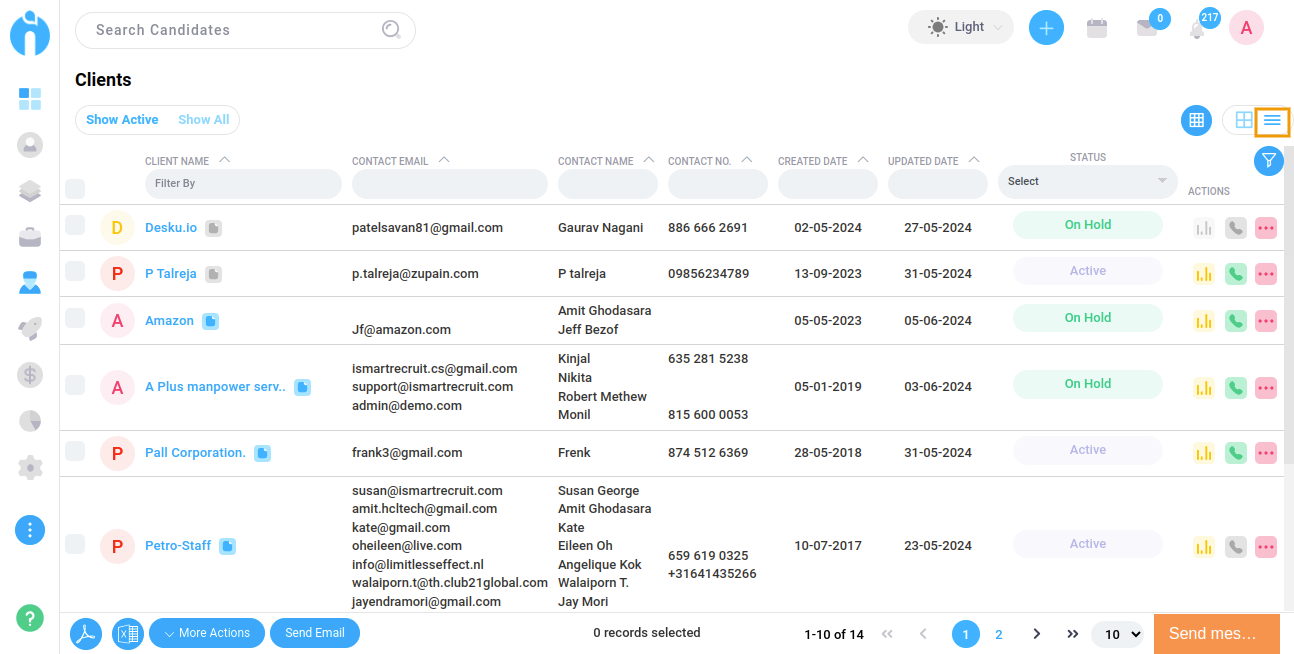
Task: Click the On Hold status for Desku.io
Action: pos(1088,225)
